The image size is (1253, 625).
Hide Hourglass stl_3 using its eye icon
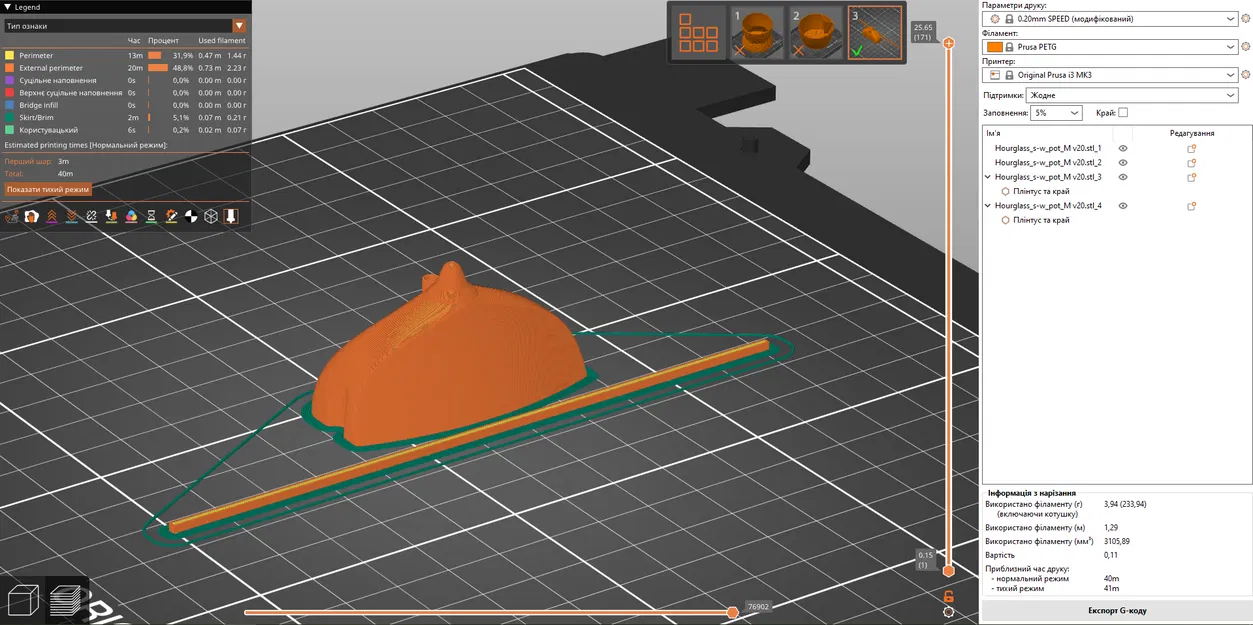click(x=1123, y=177)
